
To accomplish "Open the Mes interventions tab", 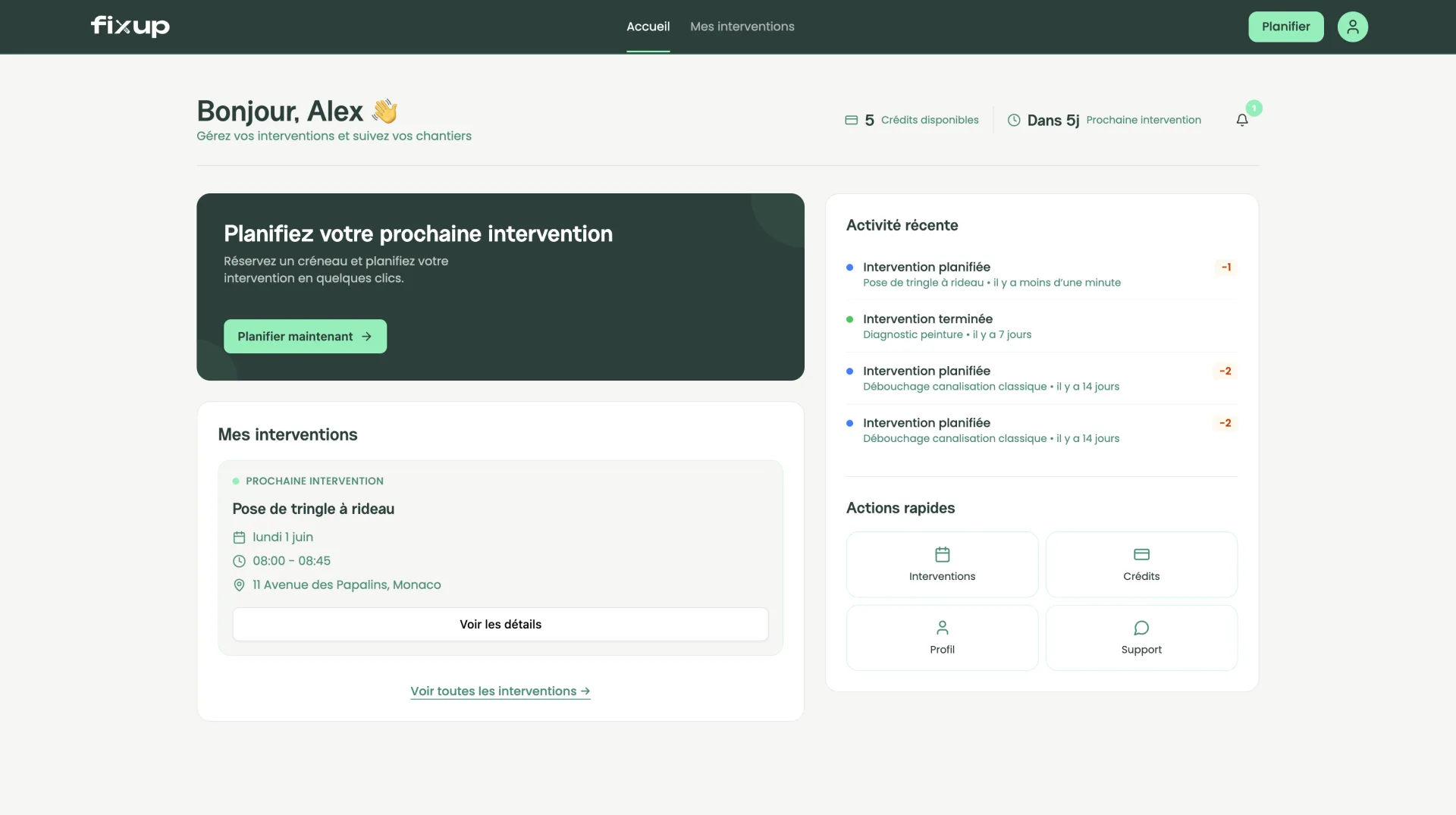I will (x=742, y=27).
